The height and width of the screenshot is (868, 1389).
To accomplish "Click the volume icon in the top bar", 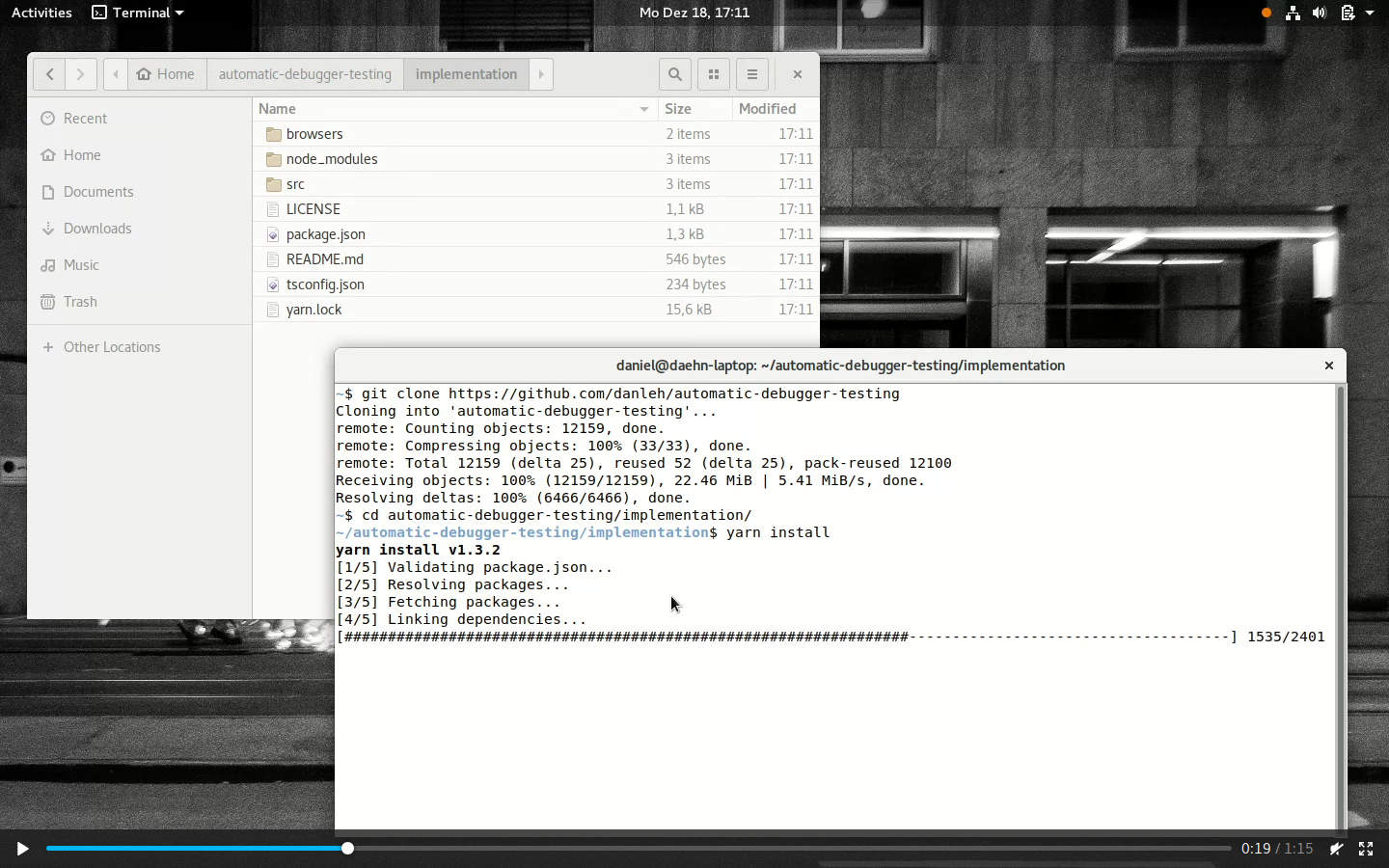I will (x=1319, y=13).
